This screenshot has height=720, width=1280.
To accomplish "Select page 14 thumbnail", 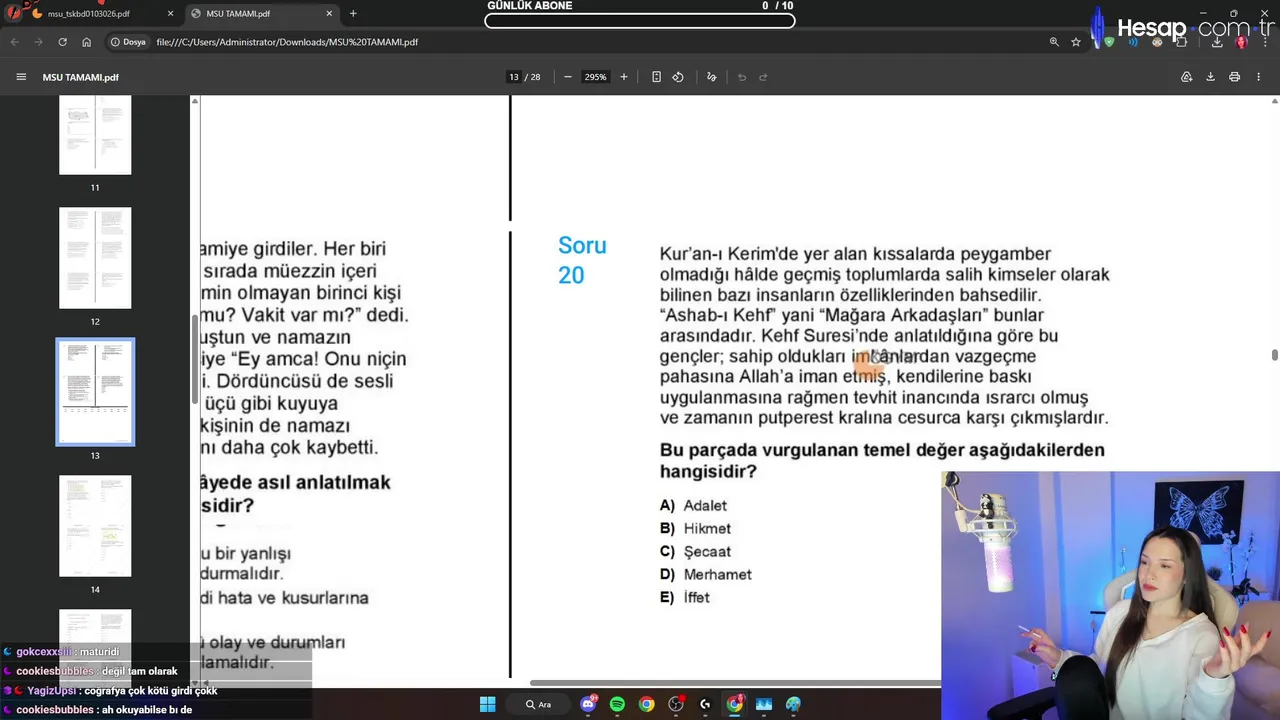I will tap(95, 526).
